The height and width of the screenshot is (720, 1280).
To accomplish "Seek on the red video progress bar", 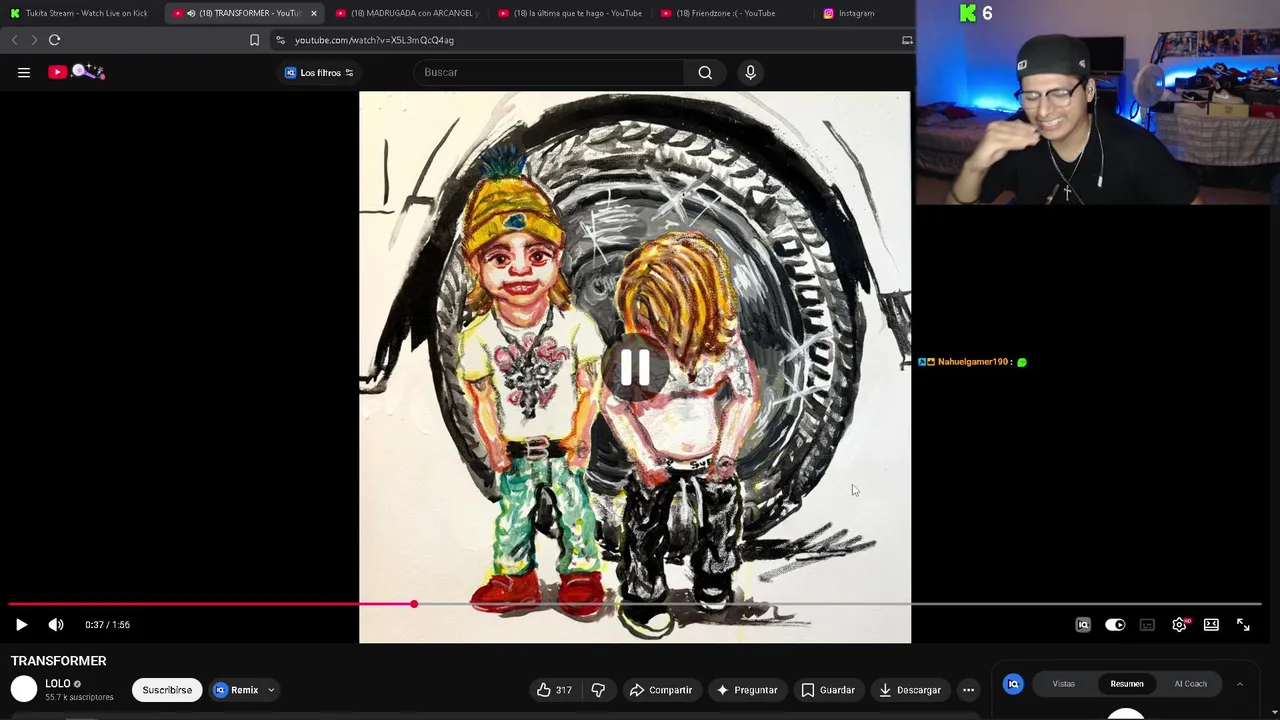I will [x=211, y=604].
